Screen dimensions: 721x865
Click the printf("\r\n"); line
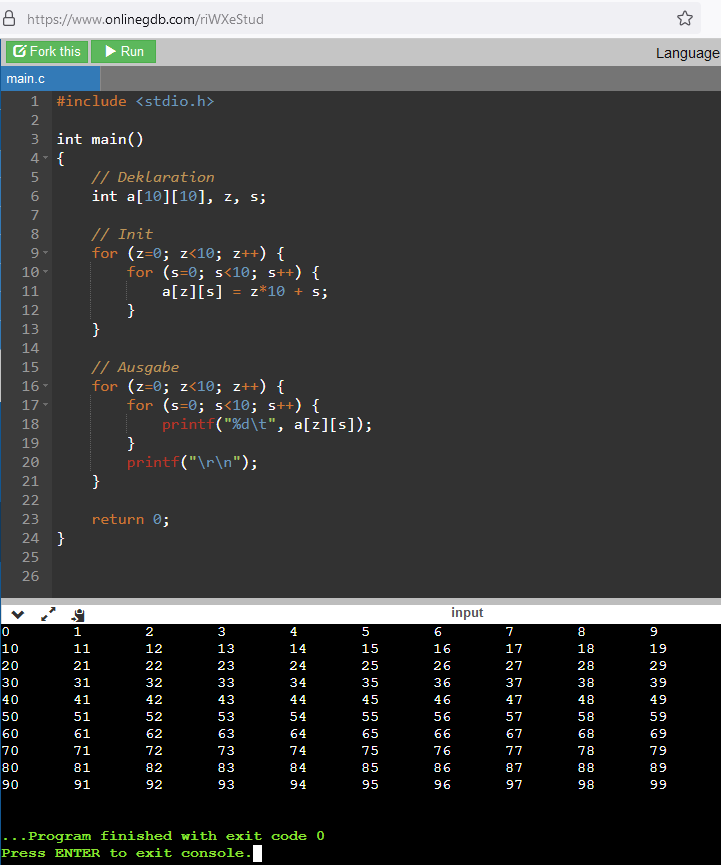(x=192, y=462)
